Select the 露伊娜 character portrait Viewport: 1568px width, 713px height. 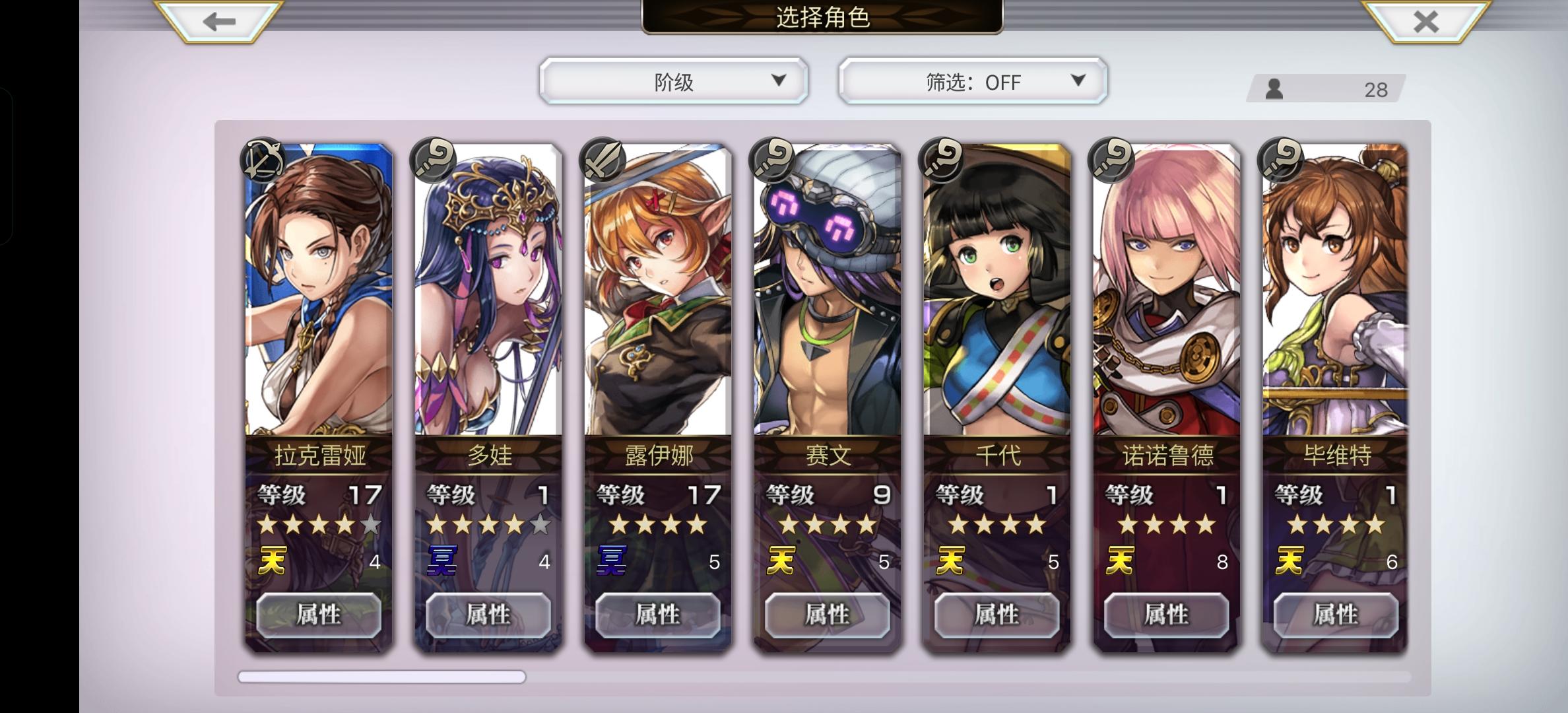tap(658, 289)
